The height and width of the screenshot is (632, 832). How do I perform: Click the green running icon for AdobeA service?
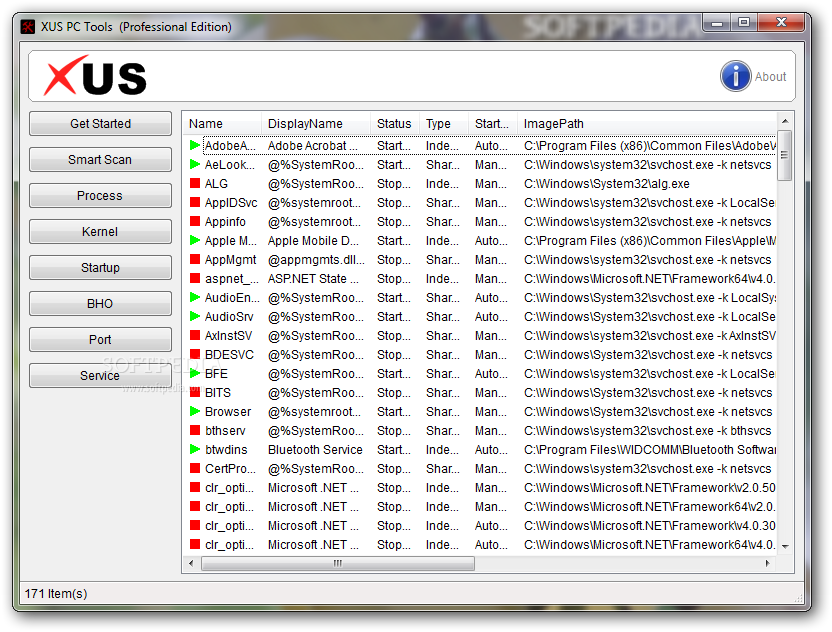point(195,145)
